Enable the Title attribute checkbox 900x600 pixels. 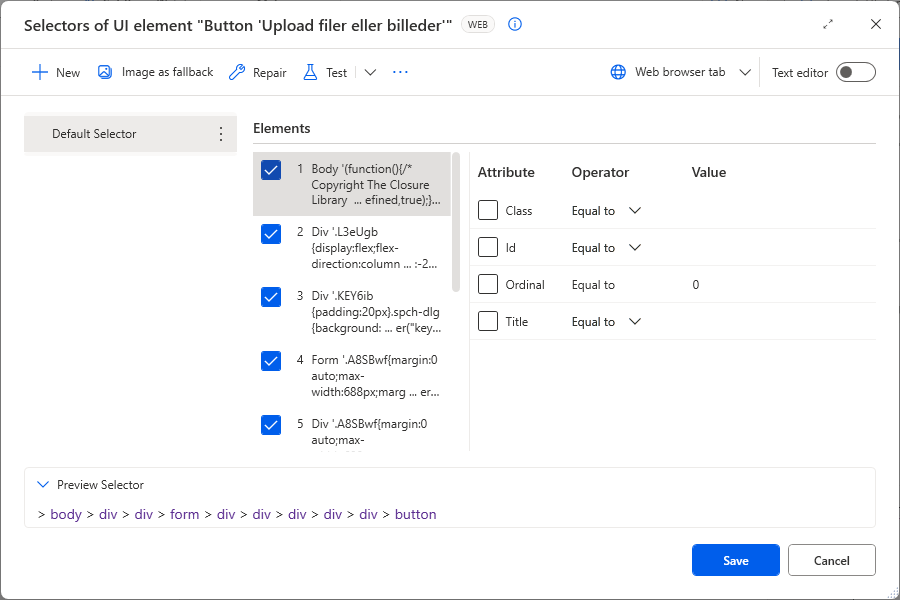point(488,321)
